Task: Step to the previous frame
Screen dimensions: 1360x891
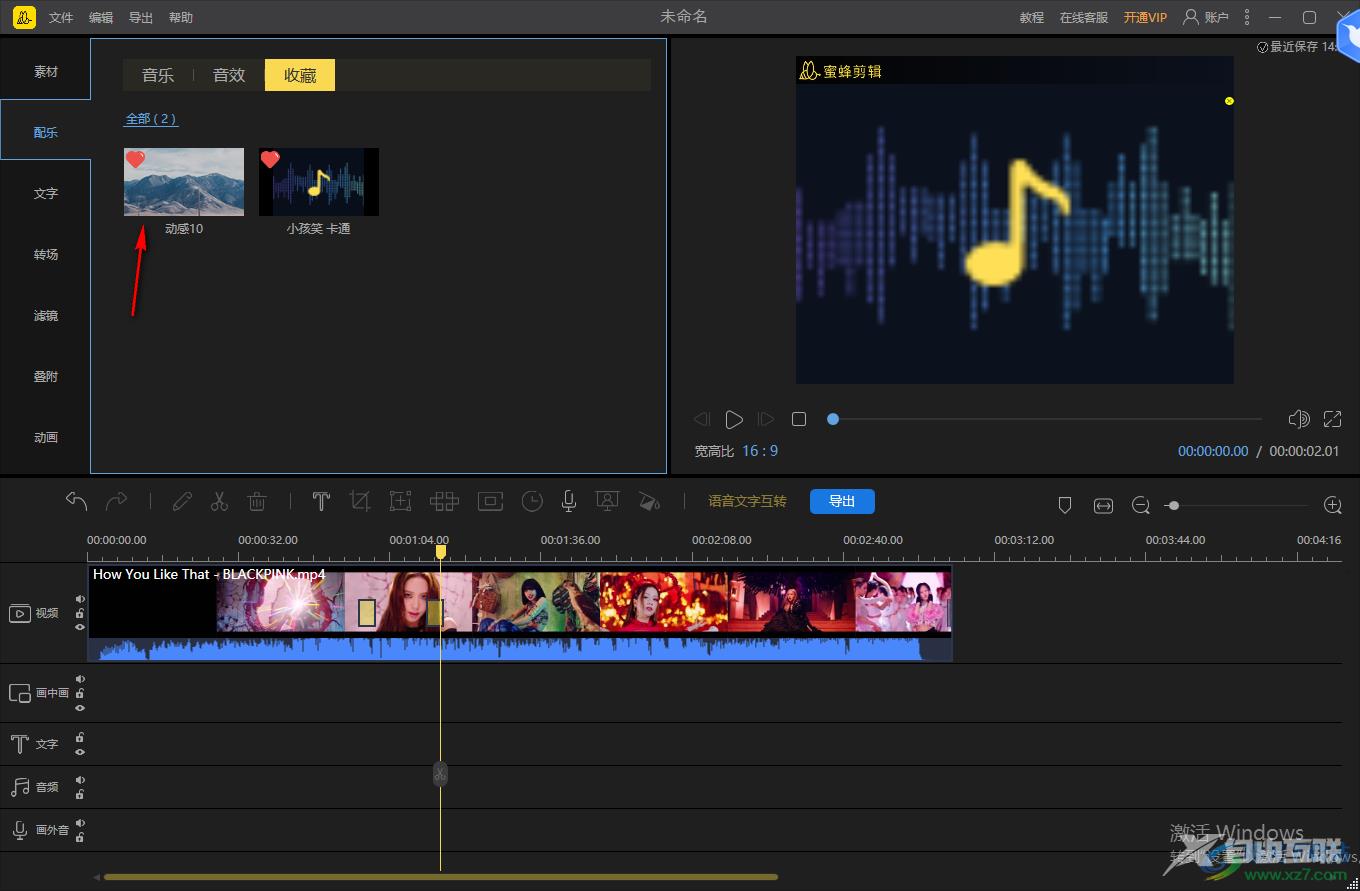Action: click(x=702, y=419)
